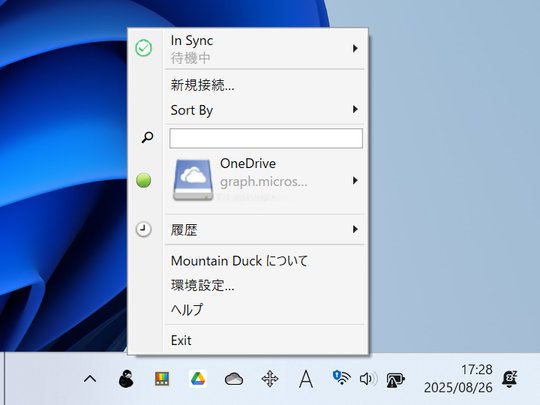
Task: Click the green In Sync checkmark icon
Action: [144, 48]
